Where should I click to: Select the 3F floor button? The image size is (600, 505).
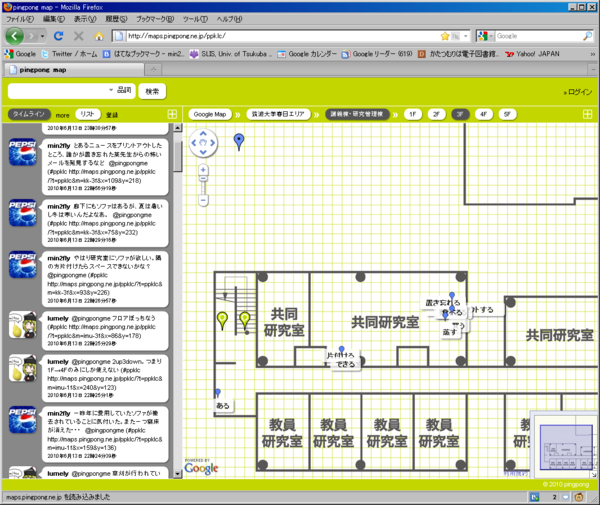460,114
